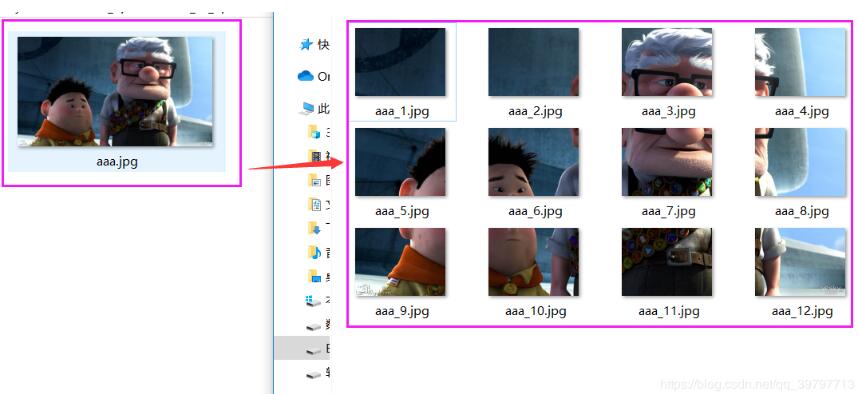Image resolution: width=859 pixels, height=394 pixels.
Task: Open the Quick access star icon
Action: [306, 44]
